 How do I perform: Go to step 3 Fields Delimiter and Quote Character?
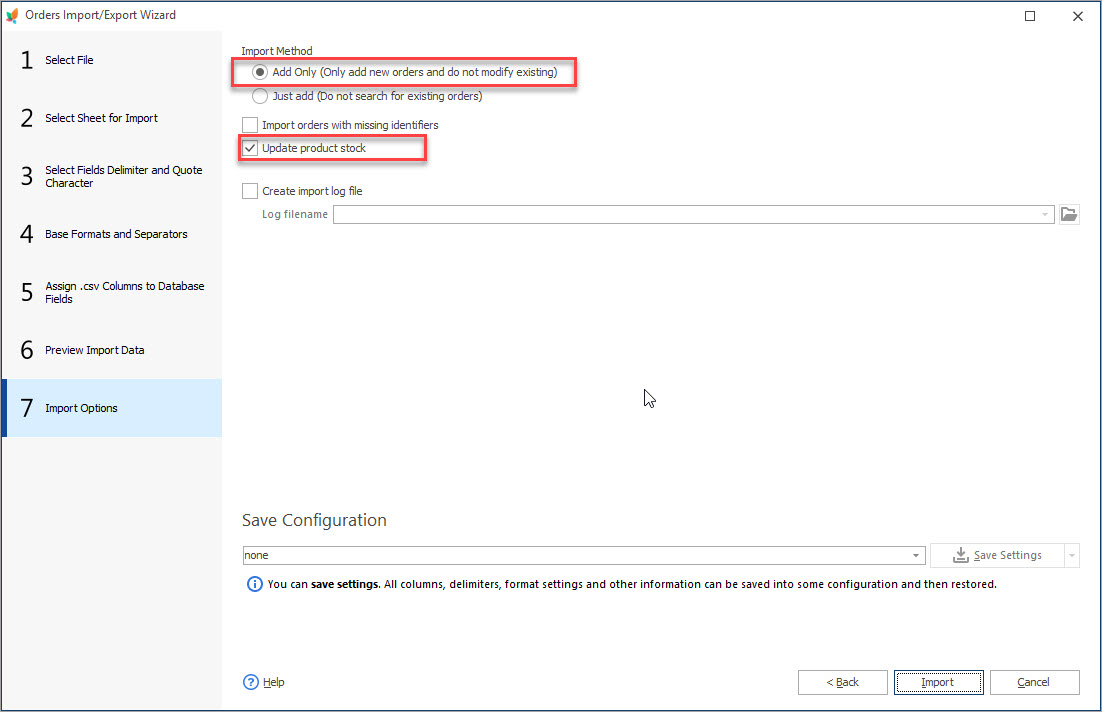112,176
